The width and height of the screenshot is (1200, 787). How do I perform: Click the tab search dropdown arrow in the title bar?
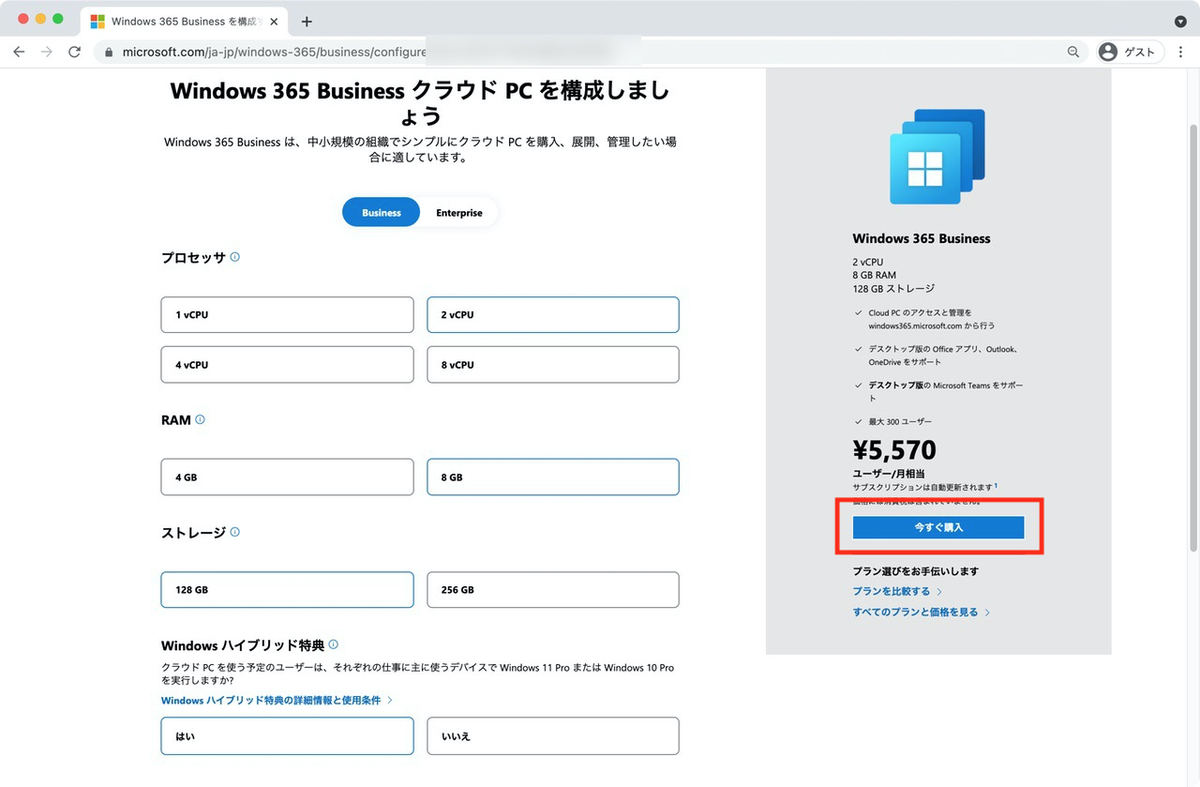(1180, 21)
